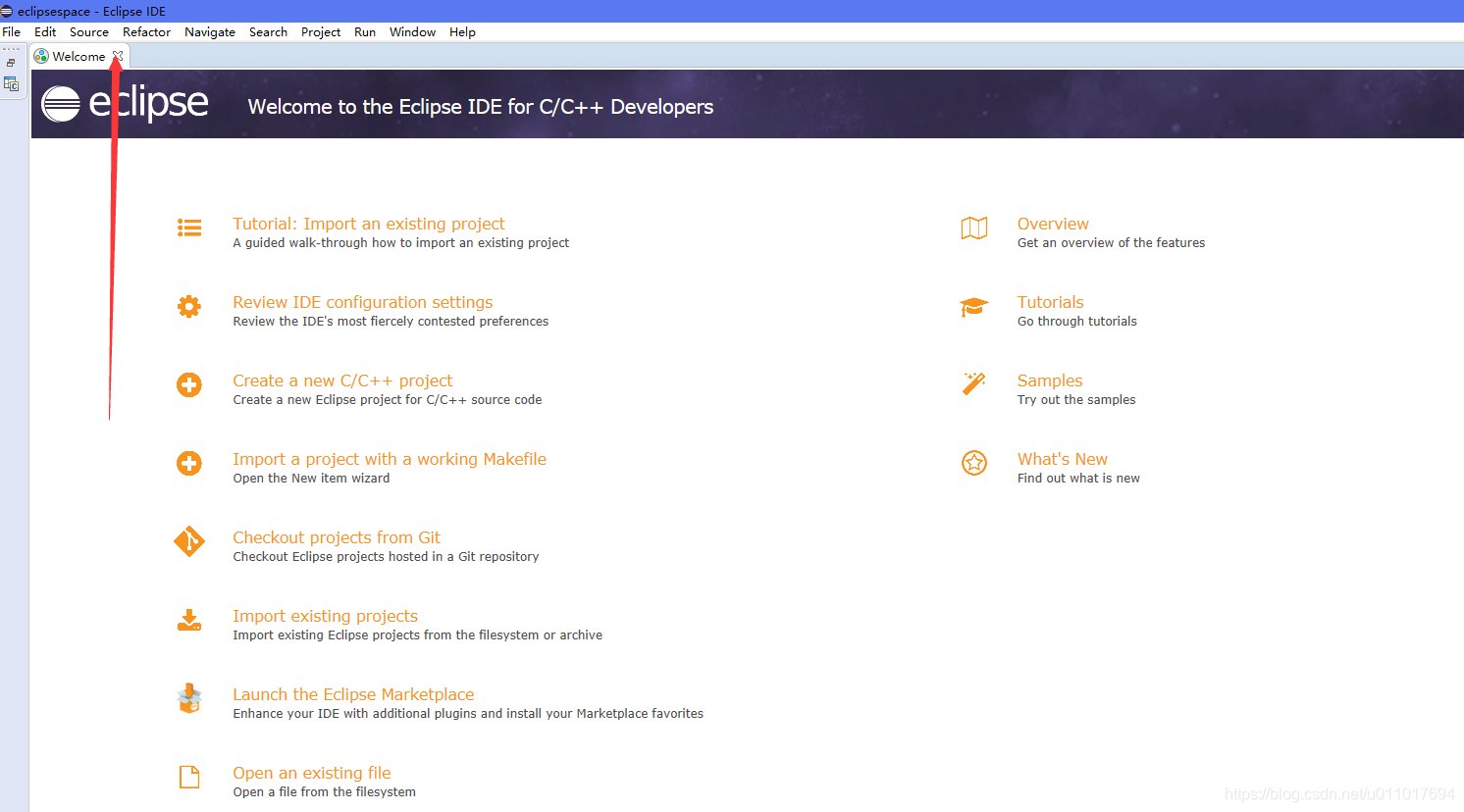Viewport: 1464px width, 812px height.
Task: Open the Overview link
Action: (1053, 224)
